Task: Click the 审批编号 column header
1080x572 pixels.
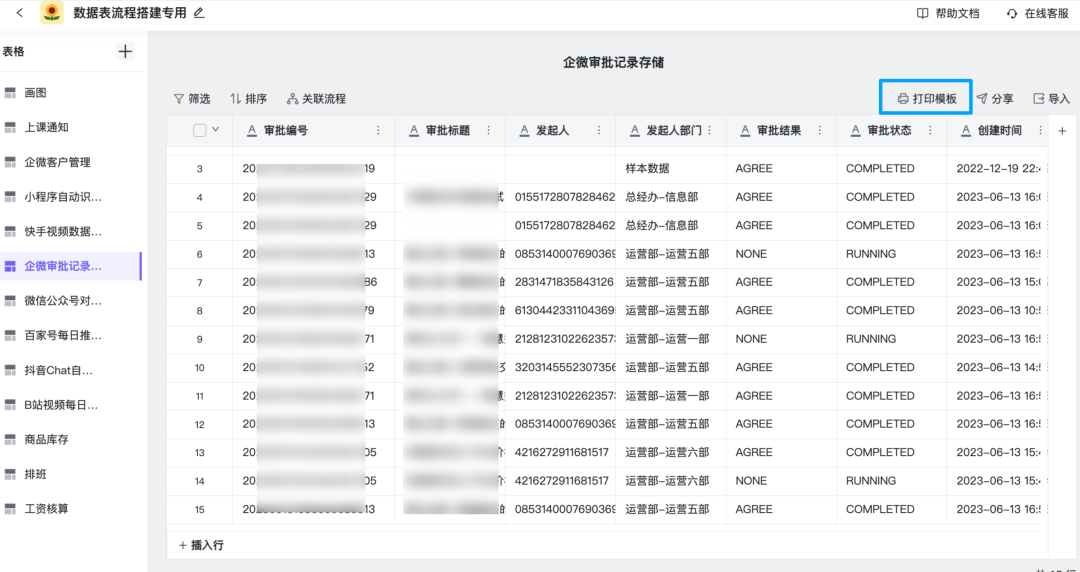Action: [x=313, y=130]
